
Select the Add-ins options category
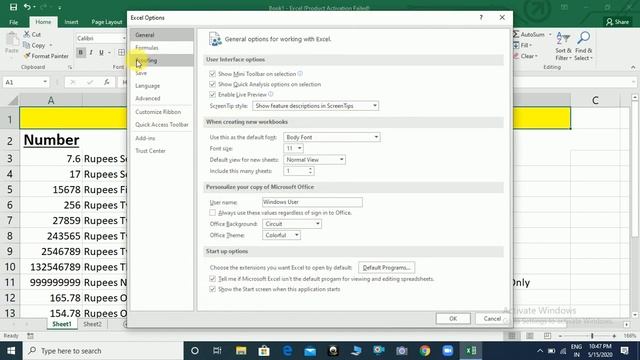click(x=161, y=138)
